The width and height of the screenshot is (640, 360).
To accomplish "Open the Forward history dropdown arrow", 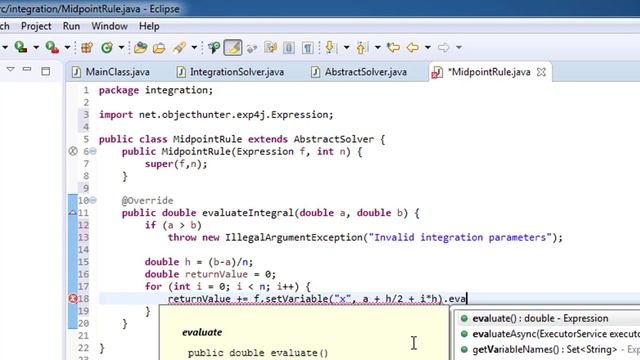I will tap(459, 48).
